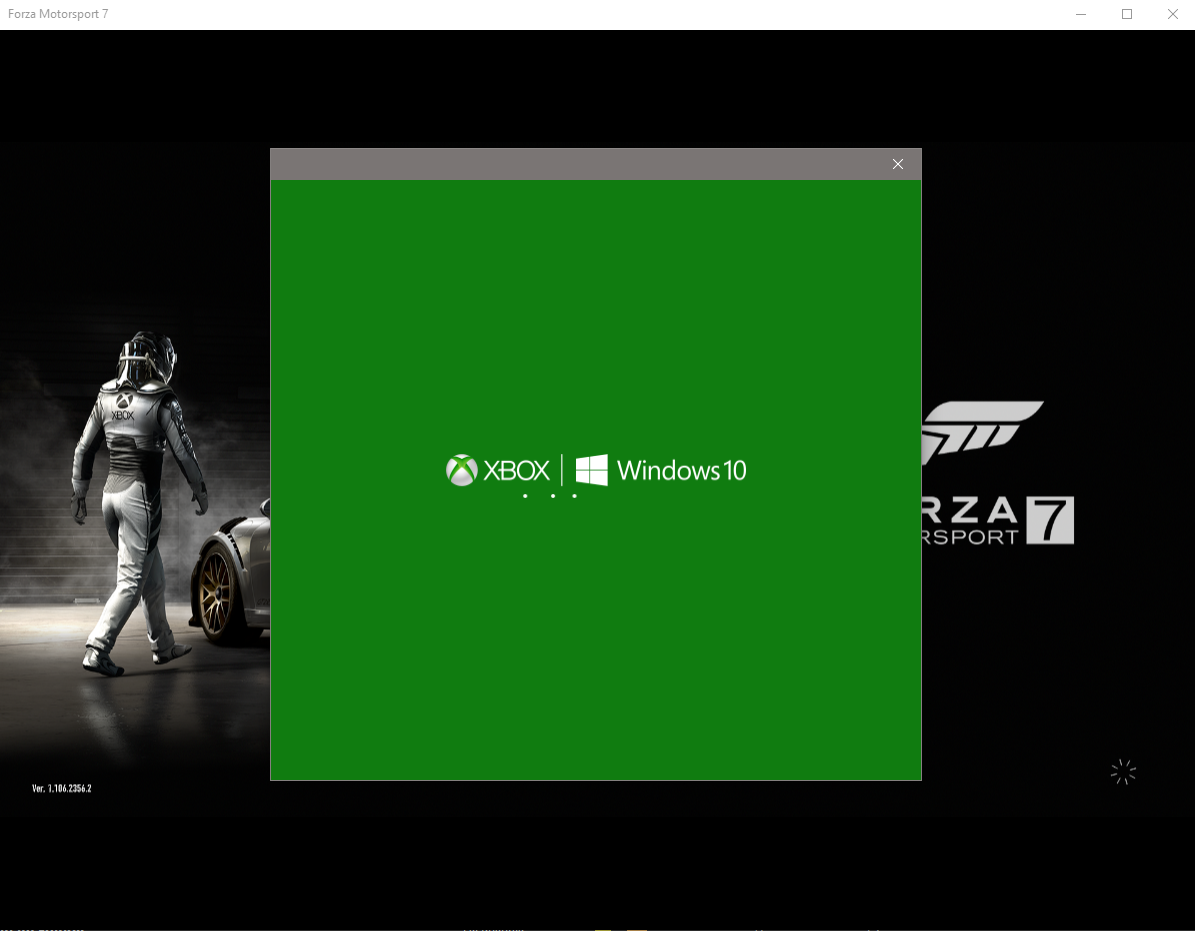Screen dimensions: 1195x931
Task: Close the Forza Motorsport 7 window
Action: (1173, 14)
